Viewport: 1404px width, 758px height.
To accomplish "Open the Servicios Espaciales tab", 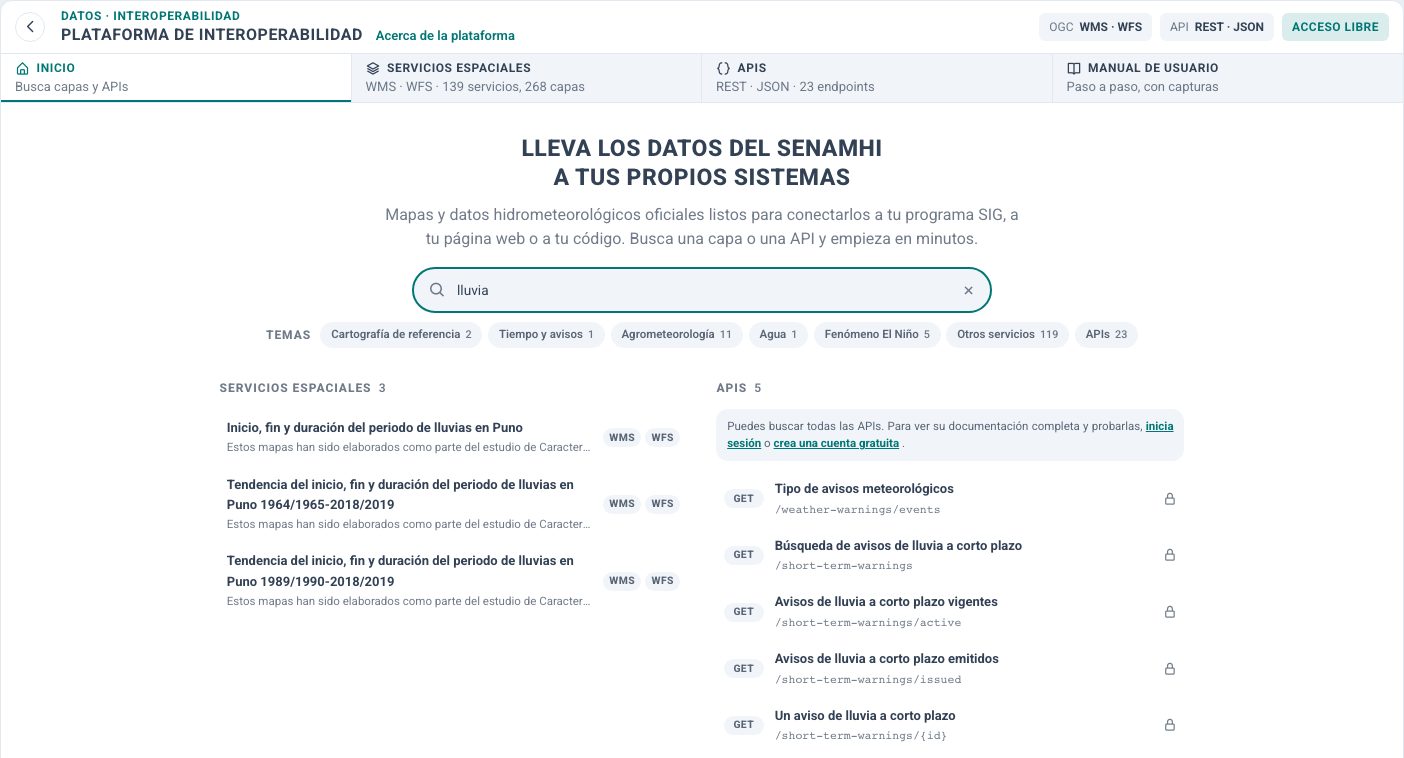I will coord(526,77).
